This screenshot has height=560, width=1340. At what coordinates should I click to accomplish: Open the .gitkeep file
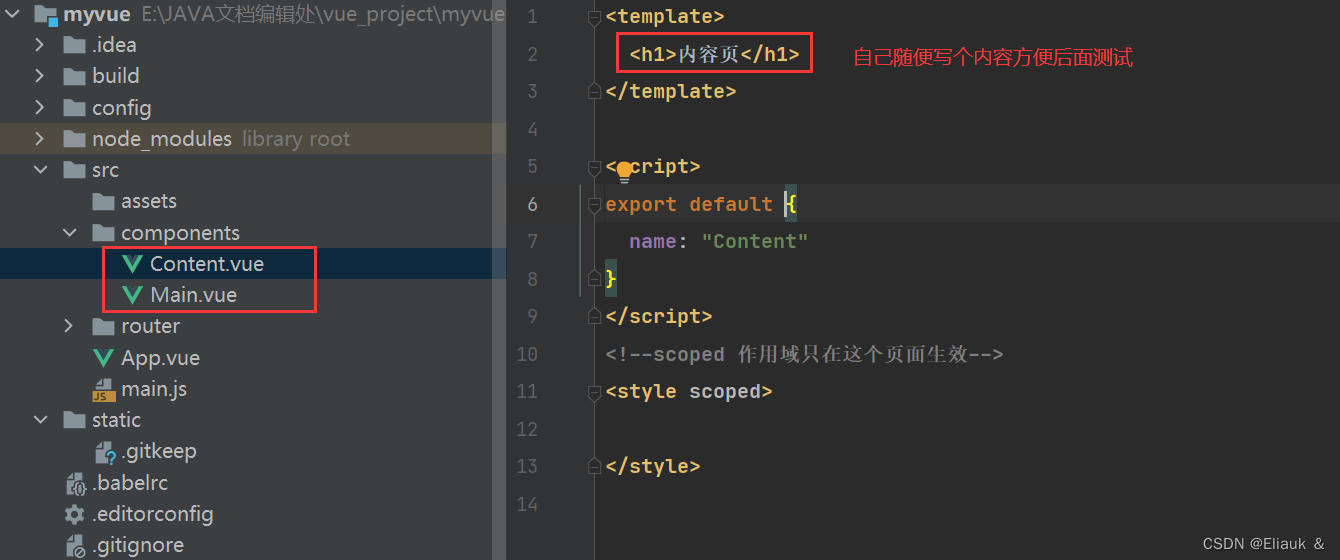tap(160, 452)
